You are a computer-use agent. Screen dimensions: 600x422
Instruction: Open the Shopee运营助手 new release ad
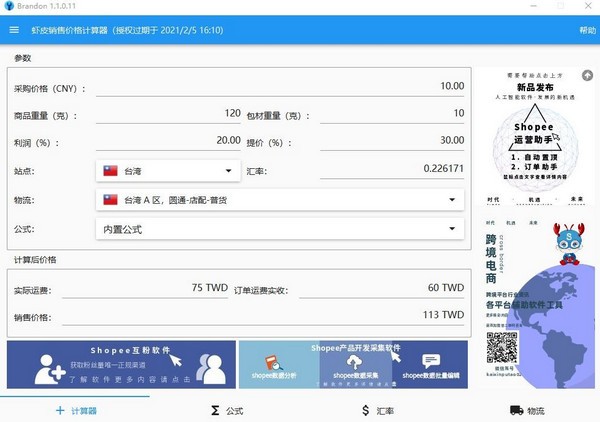point(535,137)
